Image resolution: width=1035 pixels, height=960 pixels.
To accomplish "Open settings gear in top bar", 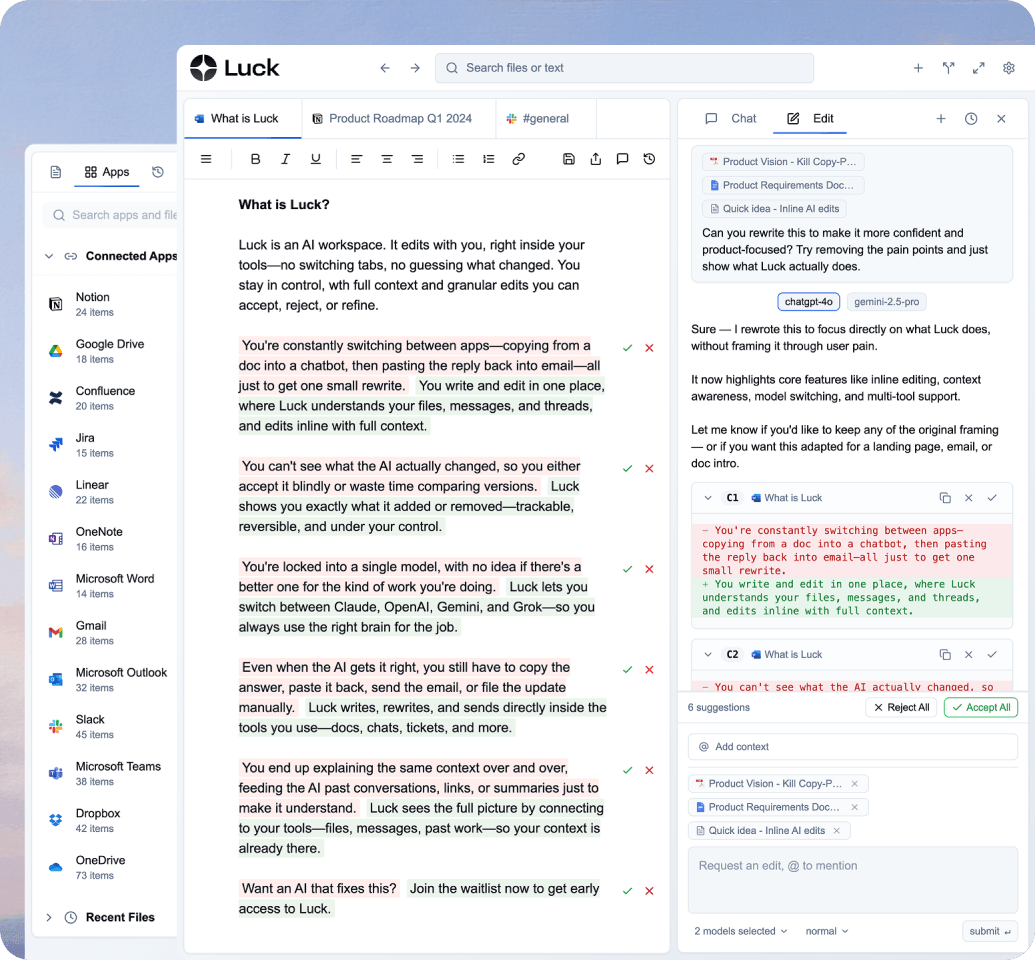I will [1009, 68].
